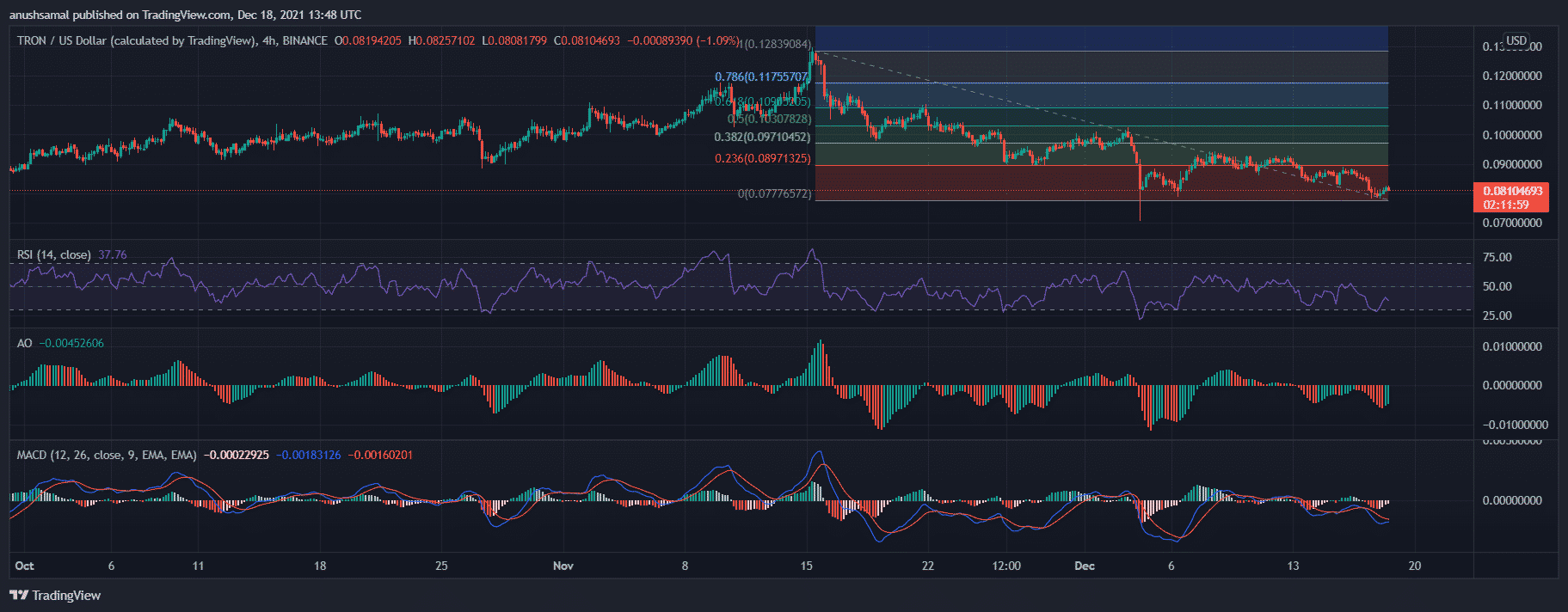Screen dimensions: 1568x612
Task: Select the Oct label on the time axis
Action: pyautogui.click(x=25, y=566)
